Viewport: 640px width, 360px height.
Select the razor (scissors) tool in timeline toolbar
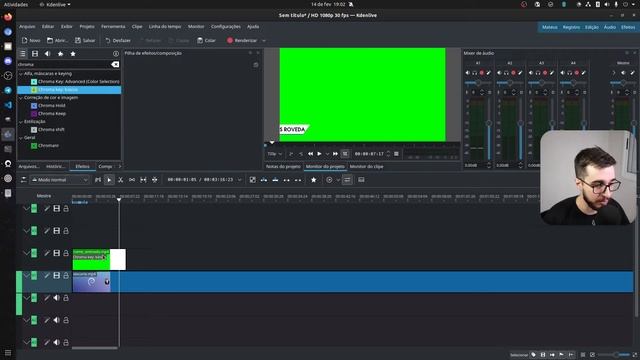(120, 180)
